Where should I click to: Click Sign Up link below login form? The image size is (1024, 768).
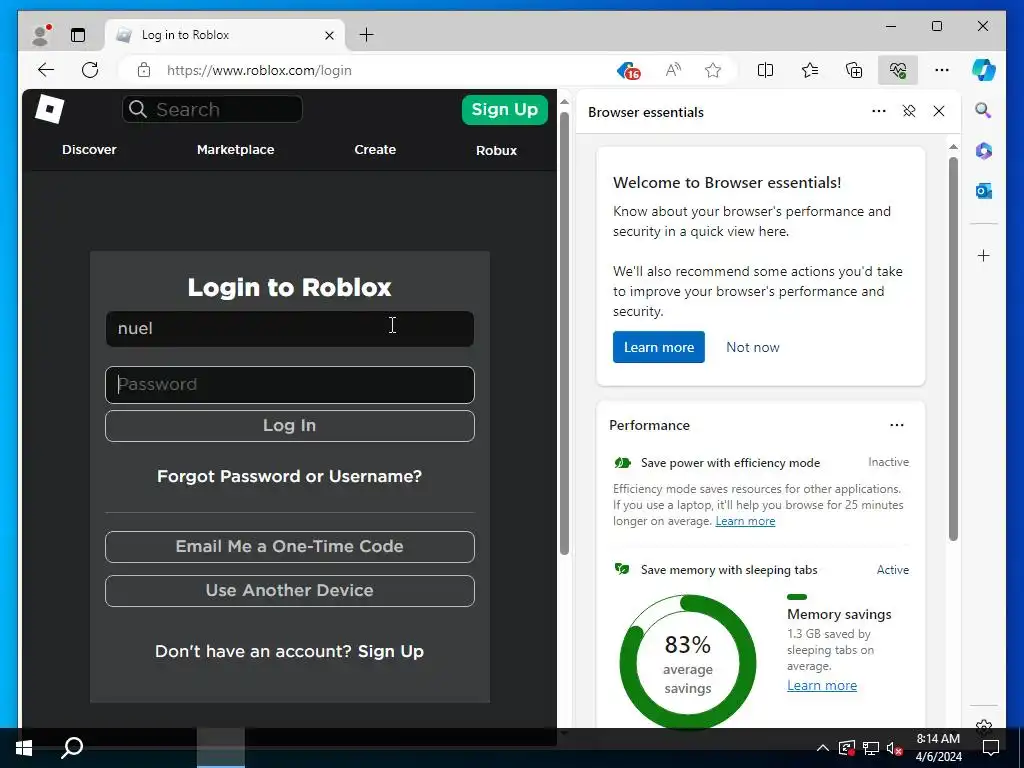(391, 651)
